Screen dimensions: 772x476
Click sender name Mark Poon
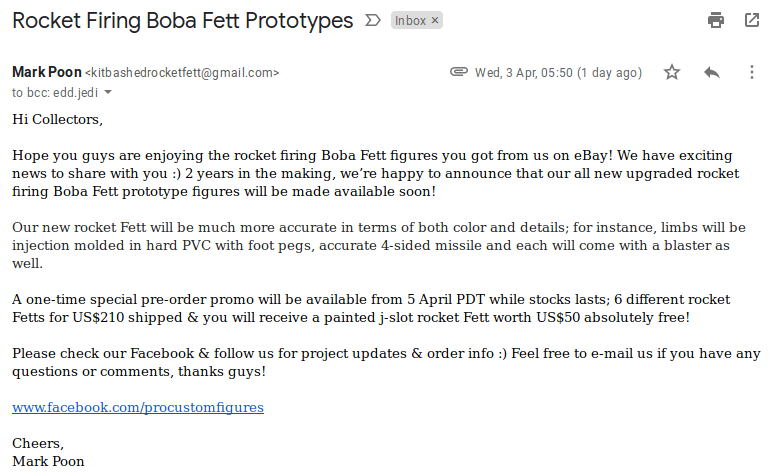coord(47,72)
